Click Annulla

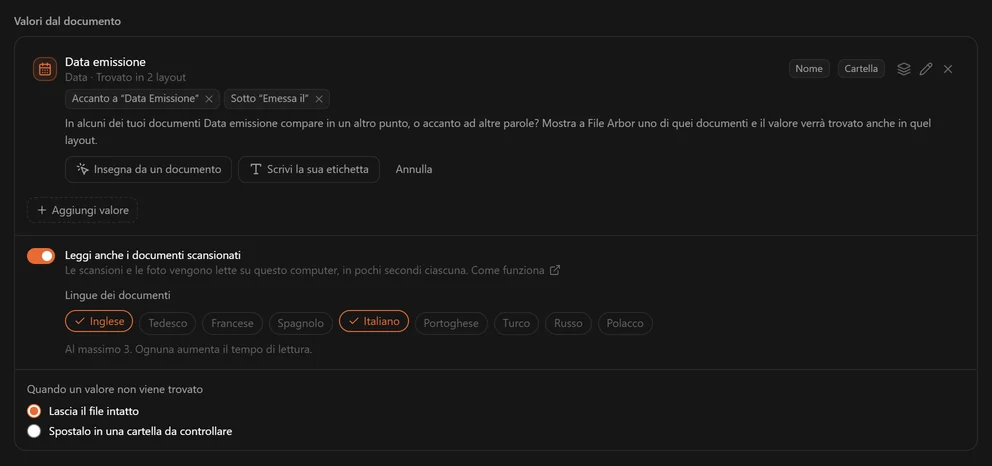pyautogui.click(x=414, y=169)
